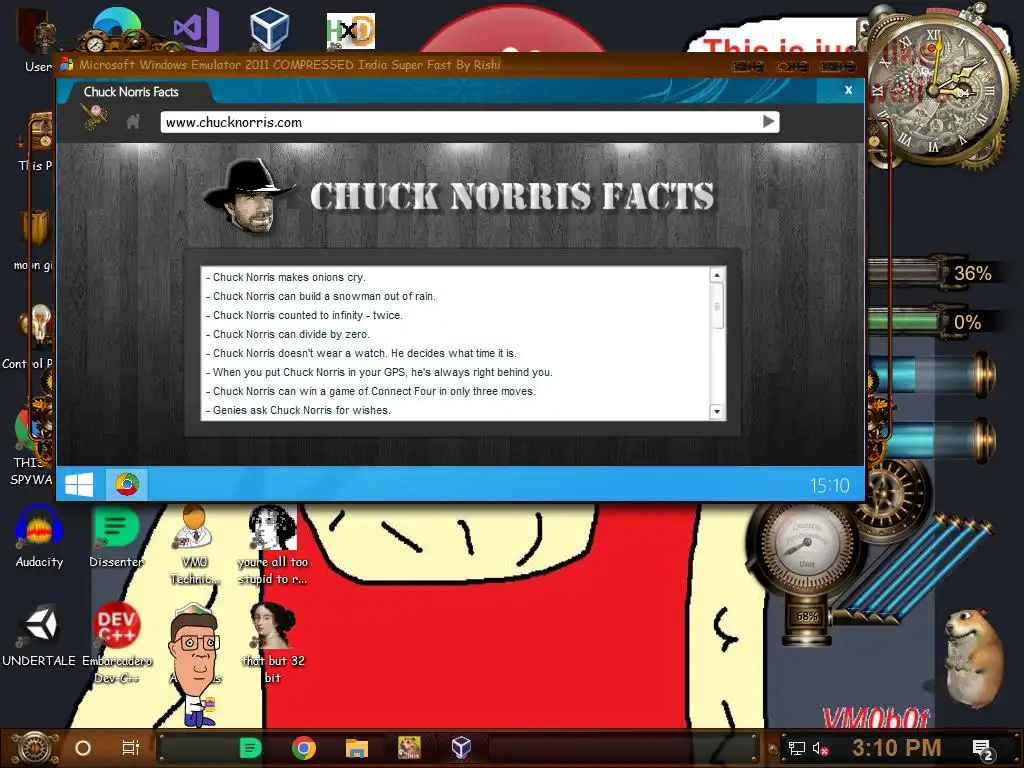Click the muted speaker tray icon
Image resolution: width=1024 pixels, height=768 pixels.
click(820, 749)
